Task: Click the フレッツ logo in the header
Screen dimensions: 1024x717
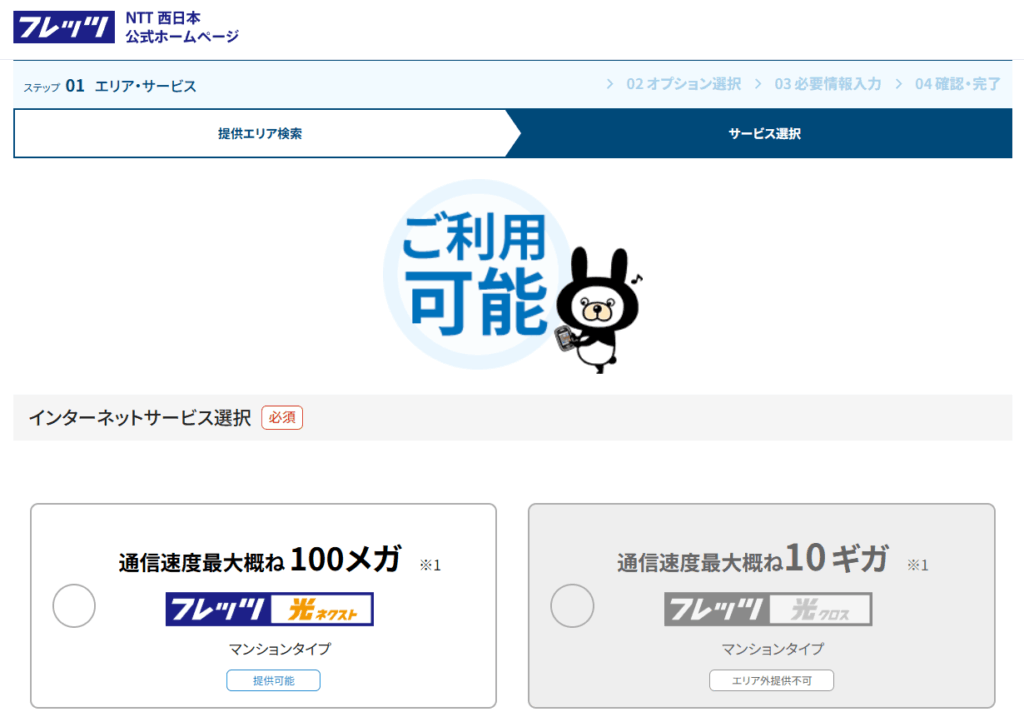Action: point(64,27)
